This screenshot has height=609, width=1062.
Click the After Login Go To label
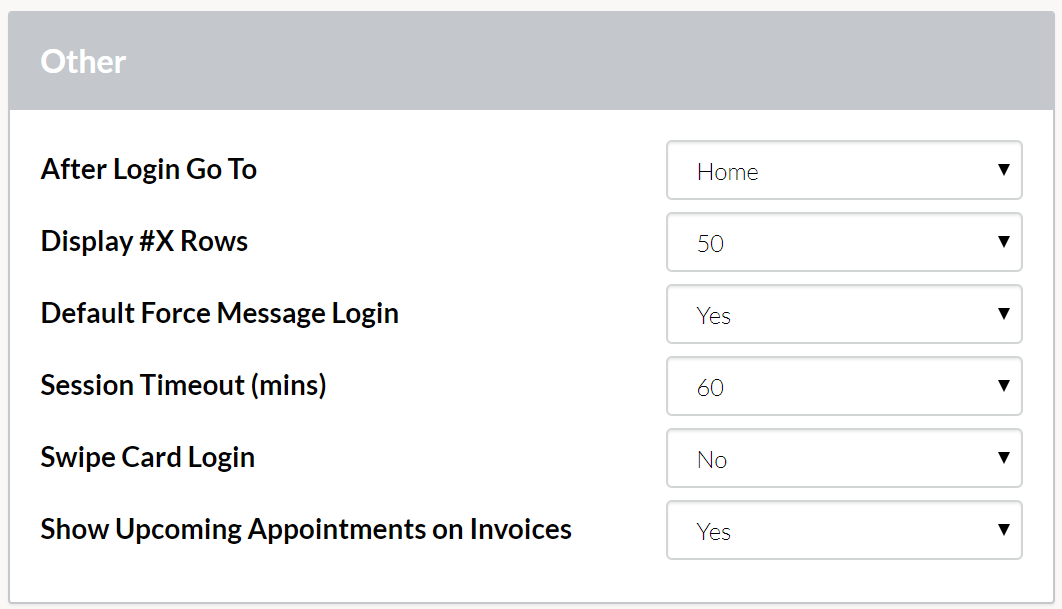pyautogui.click(x=148, y=169)
